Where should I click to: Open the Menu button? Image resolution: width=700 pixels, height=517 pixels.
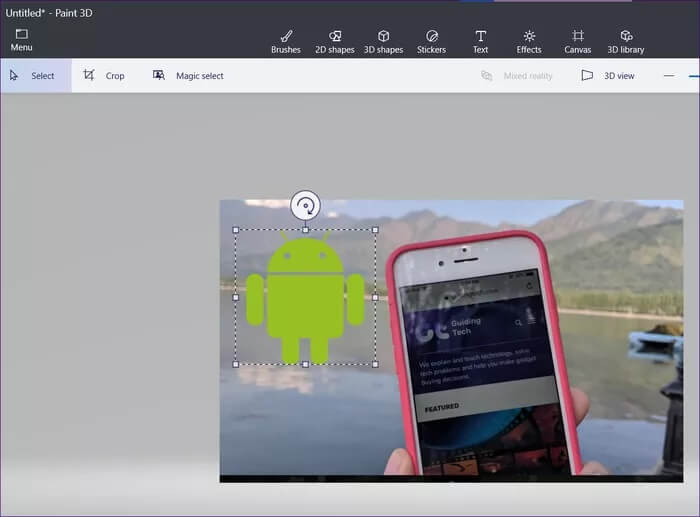tap(21, 40)
